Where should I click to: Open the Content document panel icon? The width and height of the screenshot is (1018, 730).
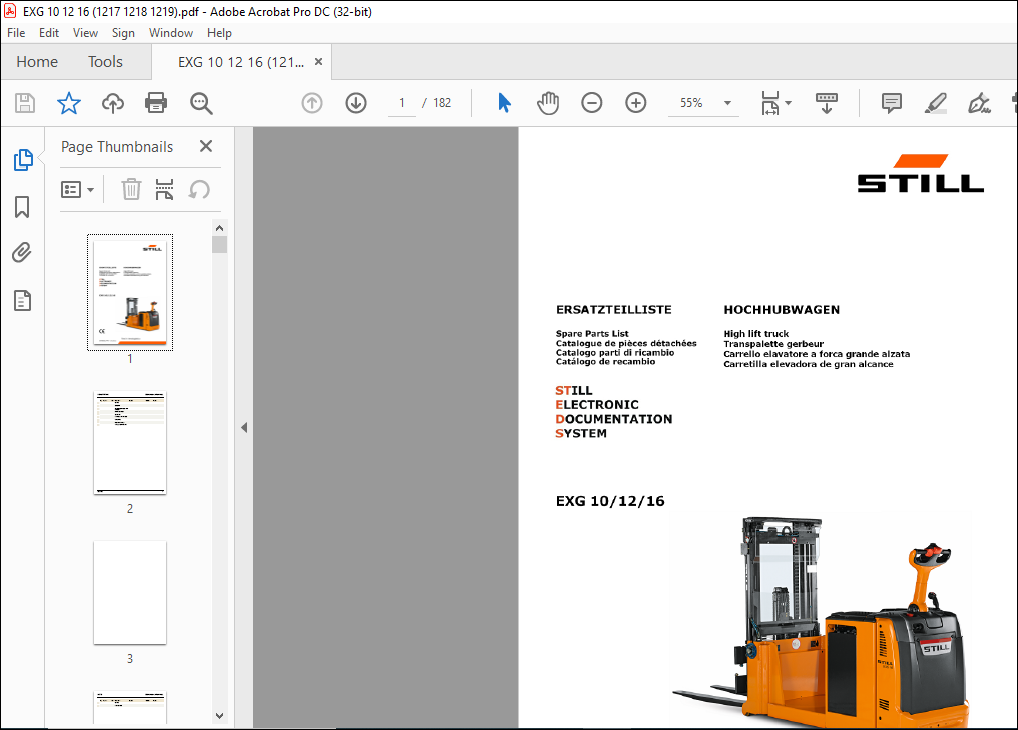point(22,300)
